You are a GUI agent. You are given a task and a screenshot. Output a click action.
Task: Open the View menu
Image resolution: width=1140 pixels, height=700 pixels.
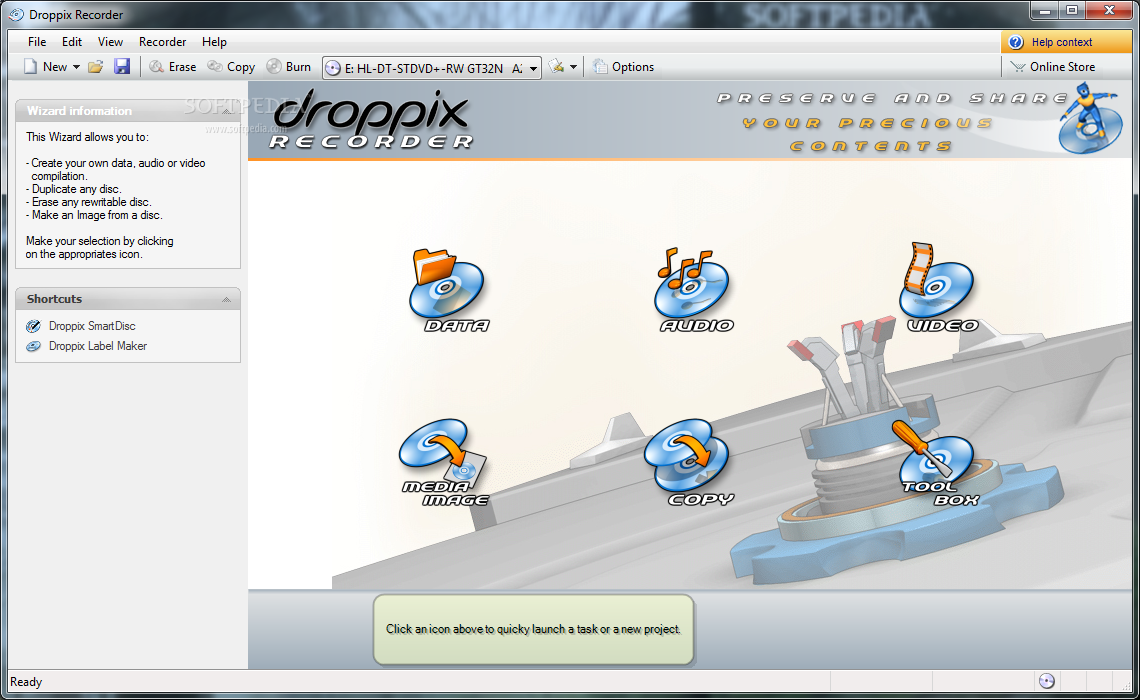click(x=111, y=42)
